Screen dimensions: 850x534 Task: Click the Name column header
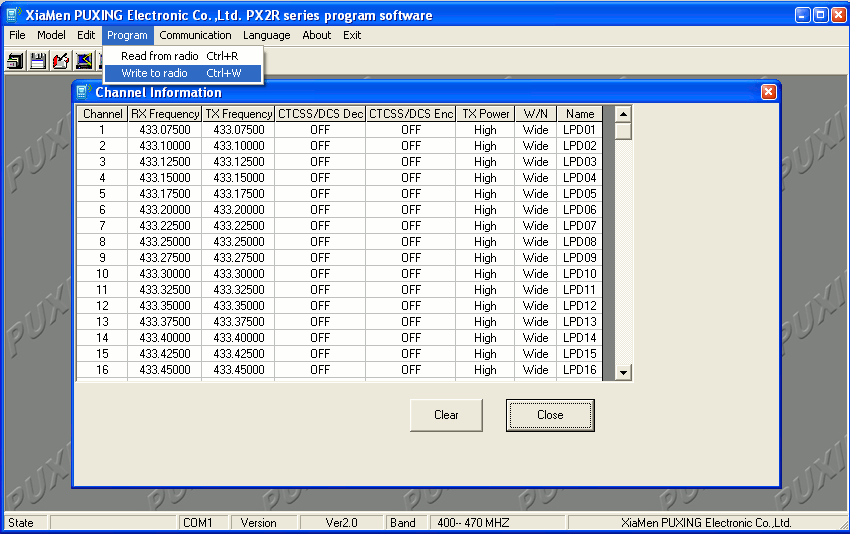click(580, 114)
